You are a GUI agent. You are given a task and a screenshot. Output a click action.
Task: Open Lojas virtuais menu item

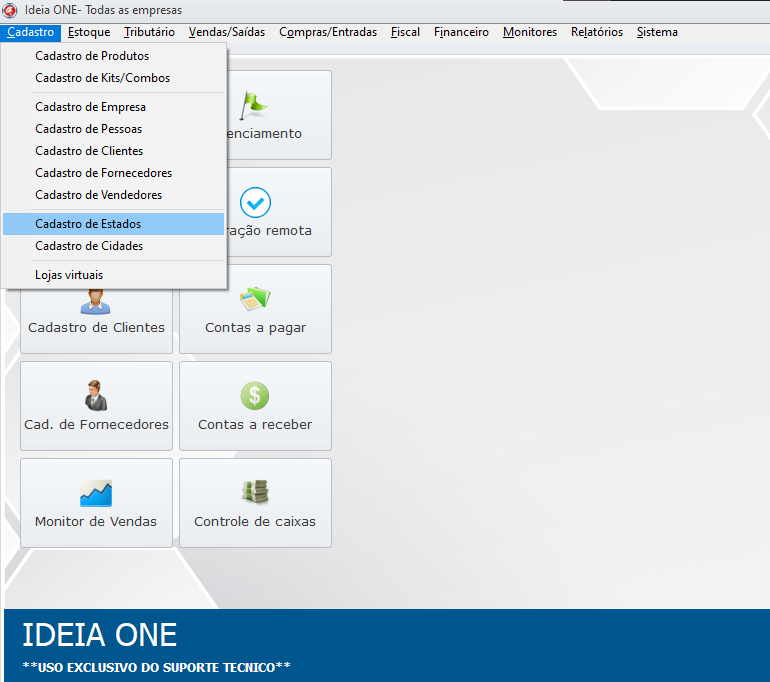(x=69, y=275)
